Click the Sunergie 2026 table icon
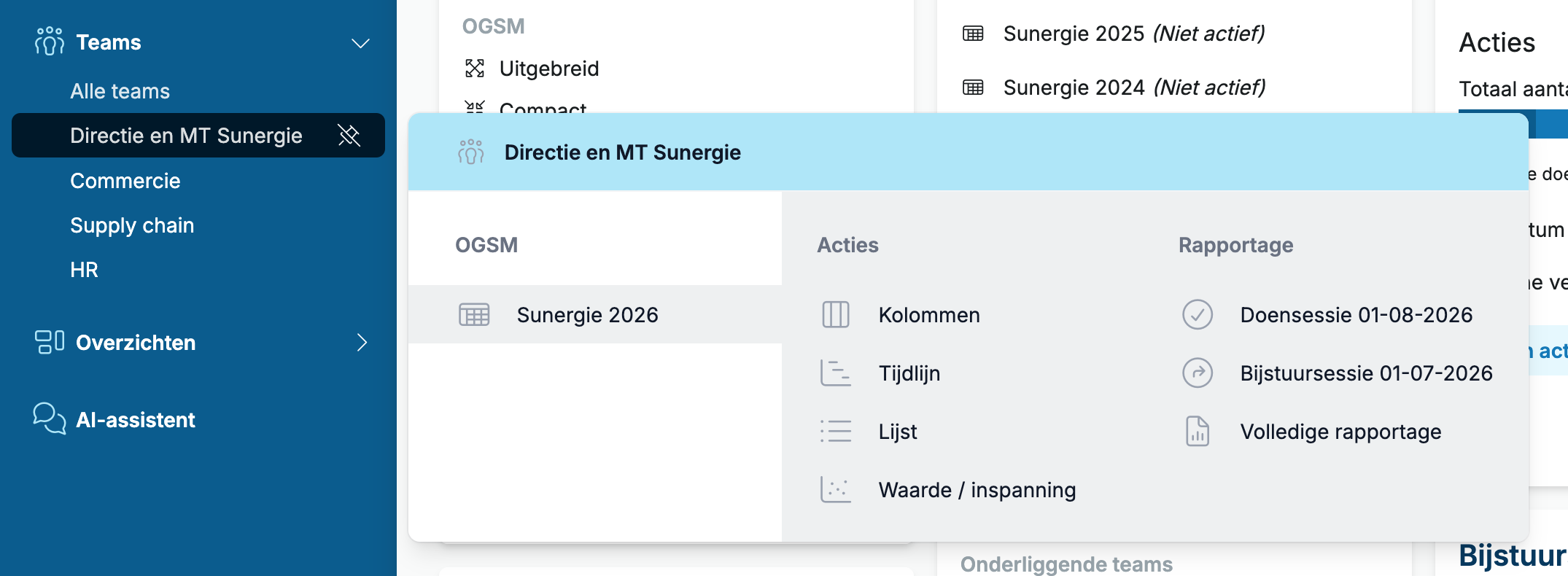Screen dimensions: 1568x576 (474, 314)
